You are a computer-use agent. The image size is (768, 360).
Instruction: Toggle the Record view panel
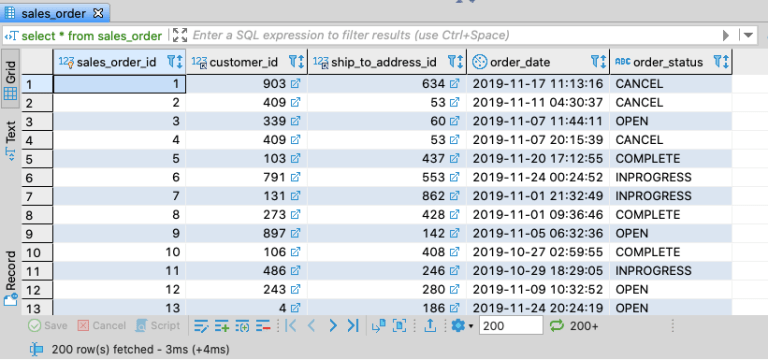tap(11, 278)
